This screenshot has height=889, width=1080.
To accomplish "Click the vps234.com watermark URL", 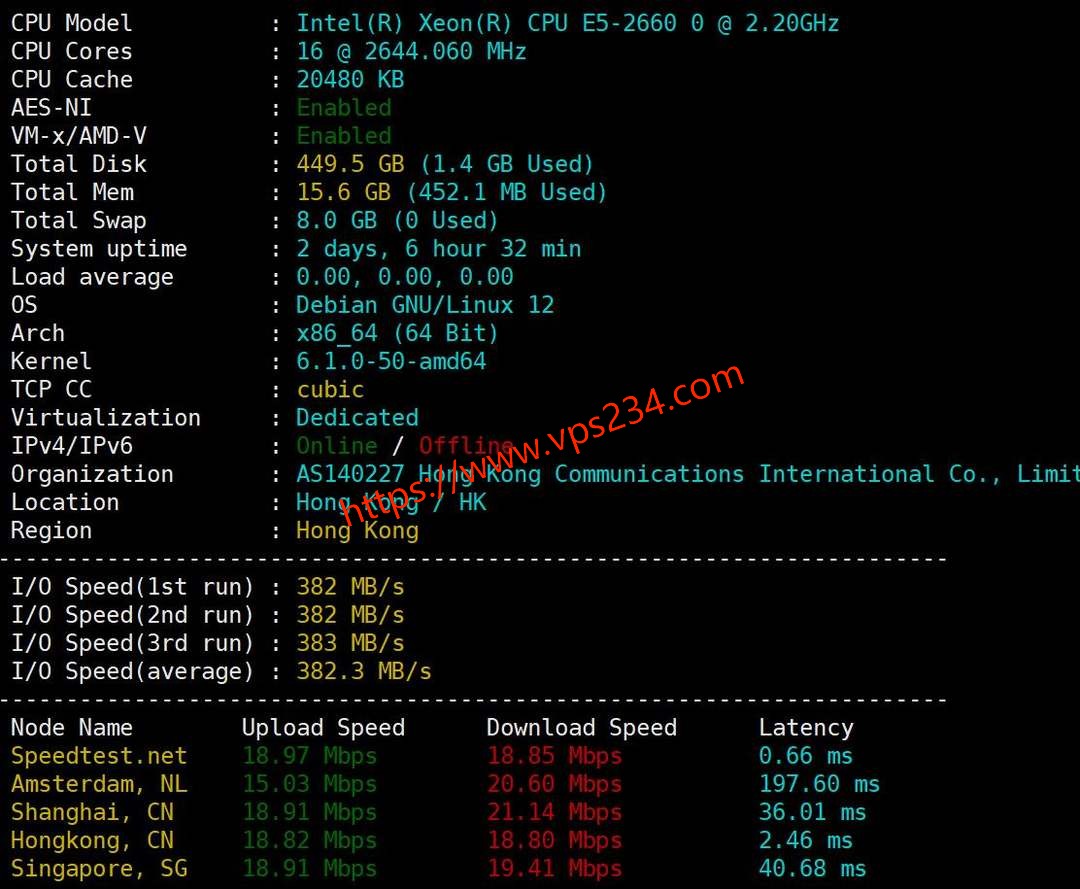I will pyautogui.click(x=542, y=445).
